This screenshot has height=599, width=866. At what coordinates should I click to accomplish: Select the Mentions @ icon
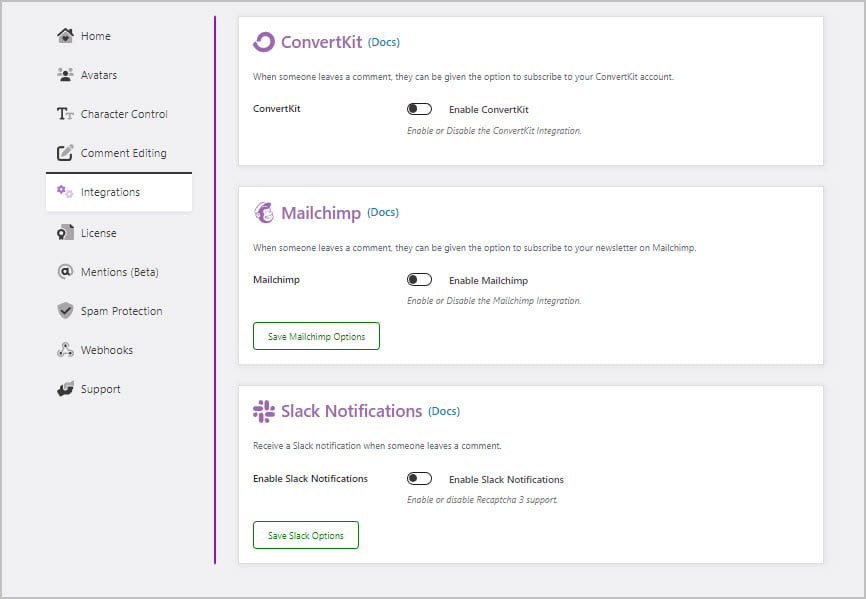pos(66,271)
